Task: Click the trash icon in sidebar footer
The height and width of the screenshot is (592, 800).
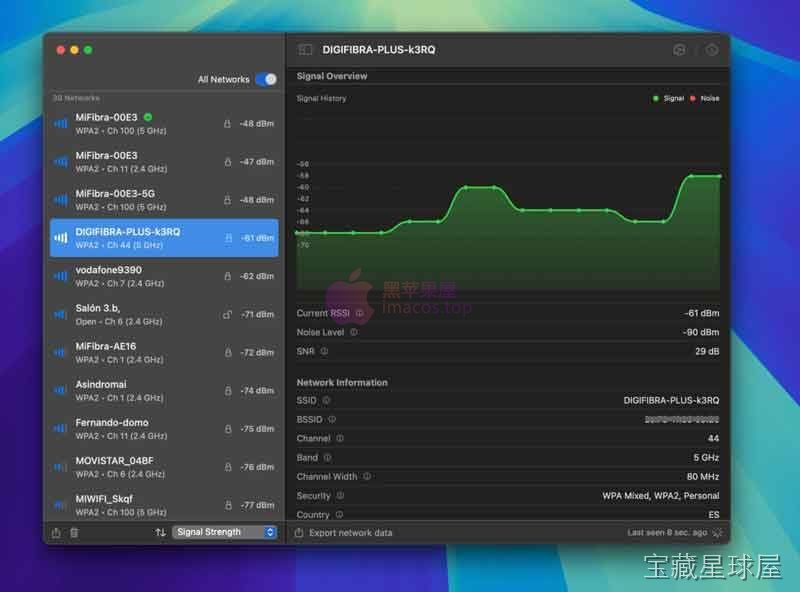Action: point(74,532)
